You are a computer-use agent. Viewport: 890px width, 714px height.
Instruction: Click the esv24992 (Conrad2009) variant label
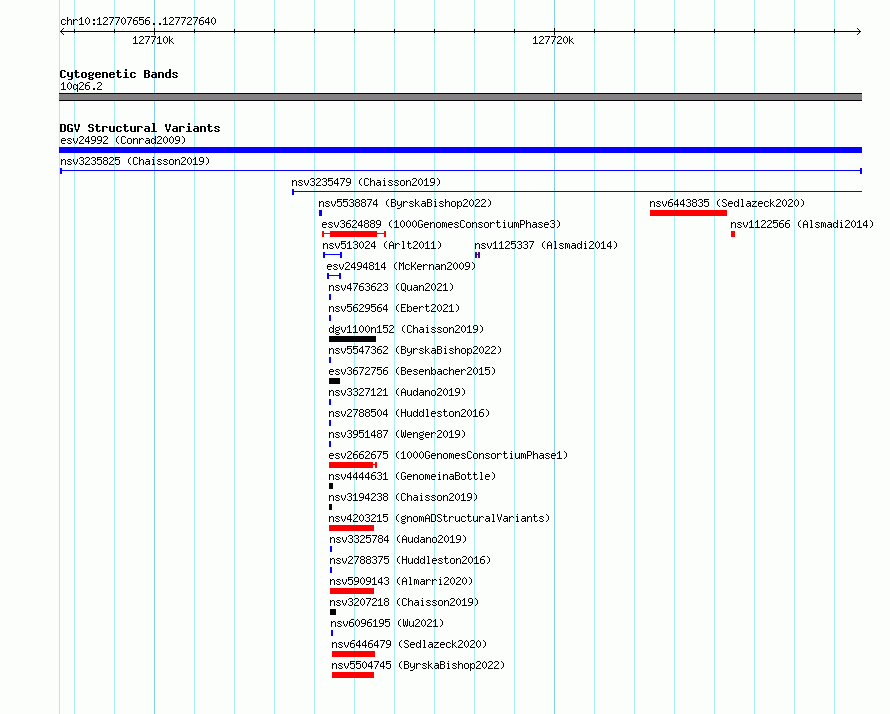(x=123, y=140)
